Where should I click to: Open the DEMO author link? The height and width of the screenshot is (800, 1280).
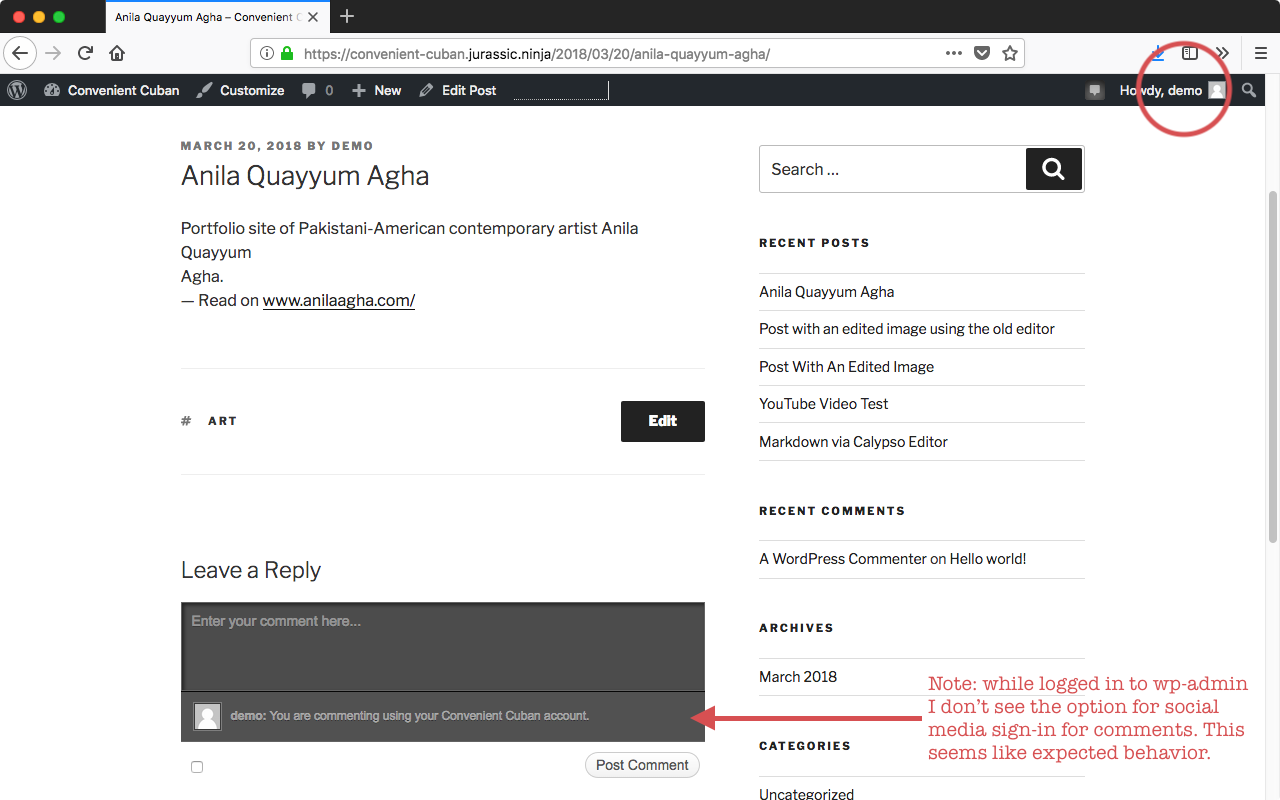(x=352, y=146)
